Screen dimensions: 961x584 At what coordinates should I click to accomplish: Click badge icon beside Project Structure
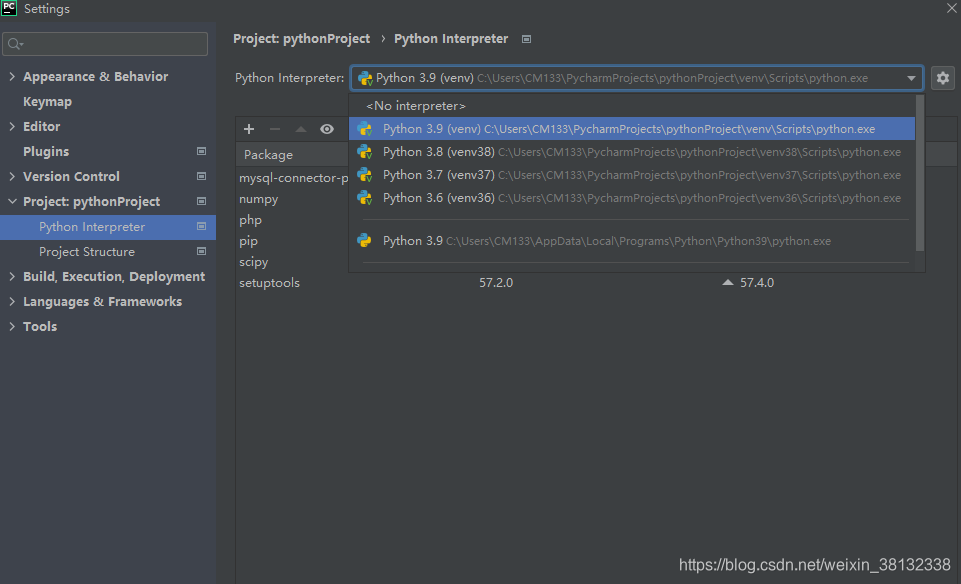tap(201, 251)
